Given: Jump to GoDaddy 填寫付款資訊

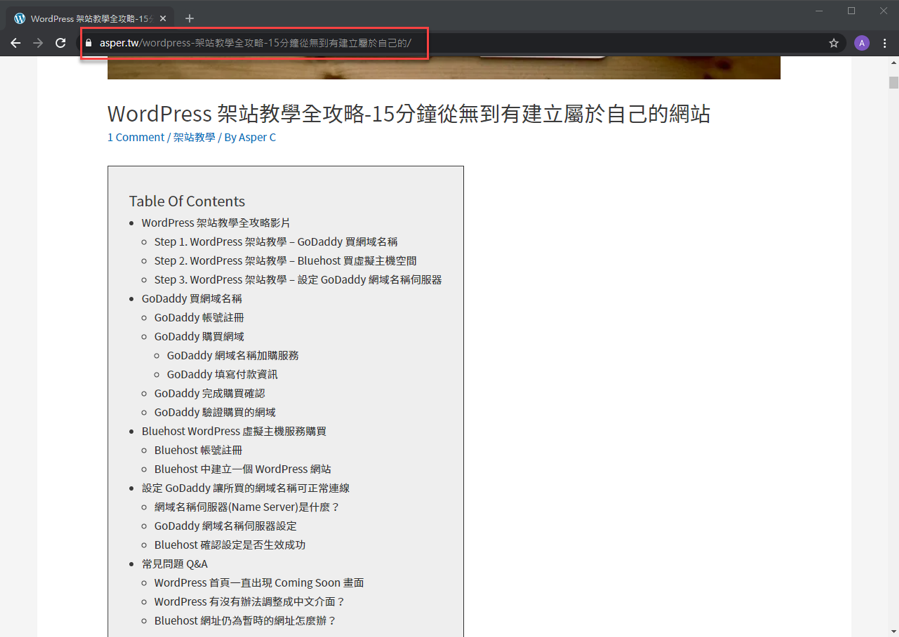Looking at the screenshot, I should click(x=222, y=374).
